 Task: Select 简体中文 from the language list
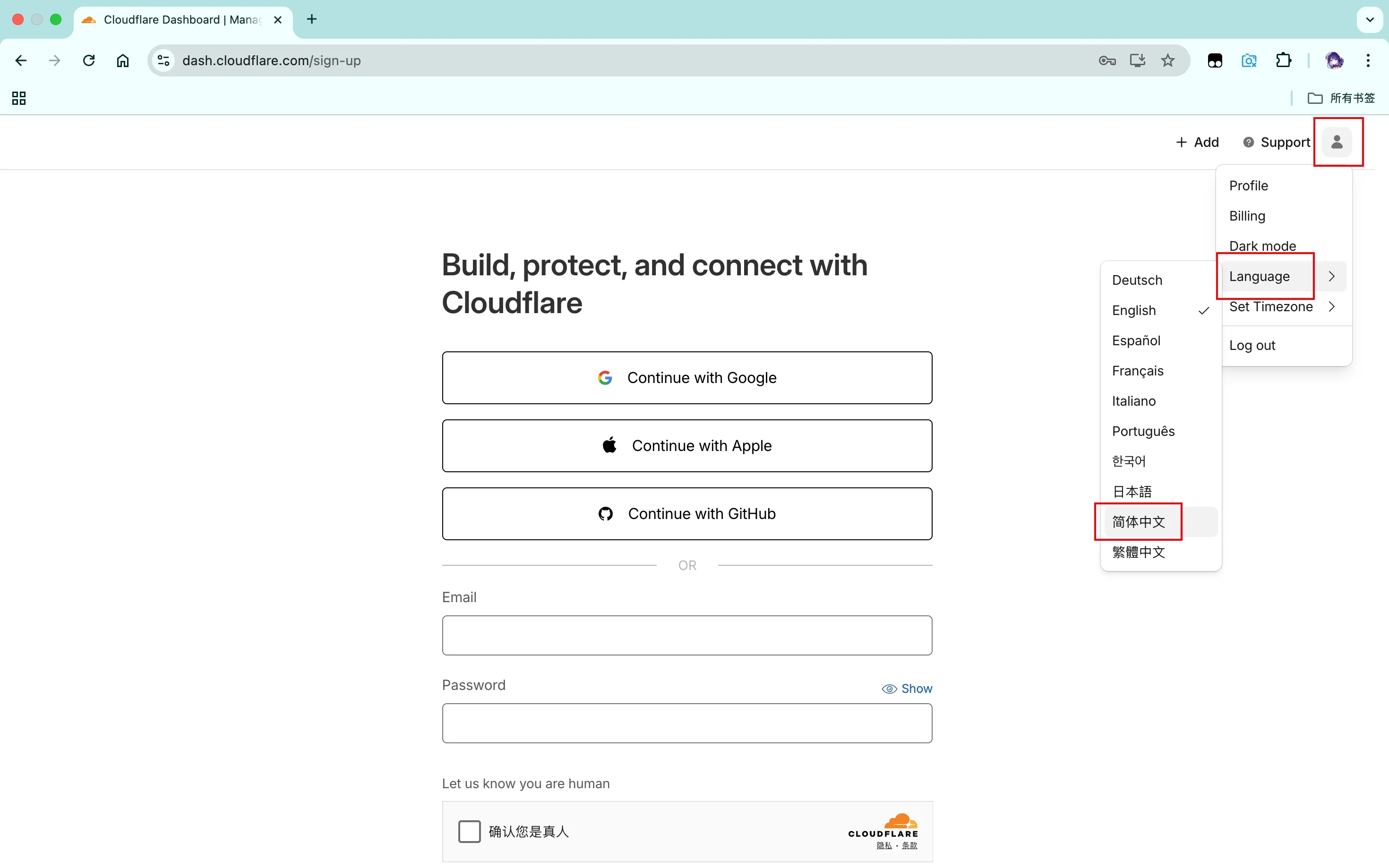tap(1139, 521)
